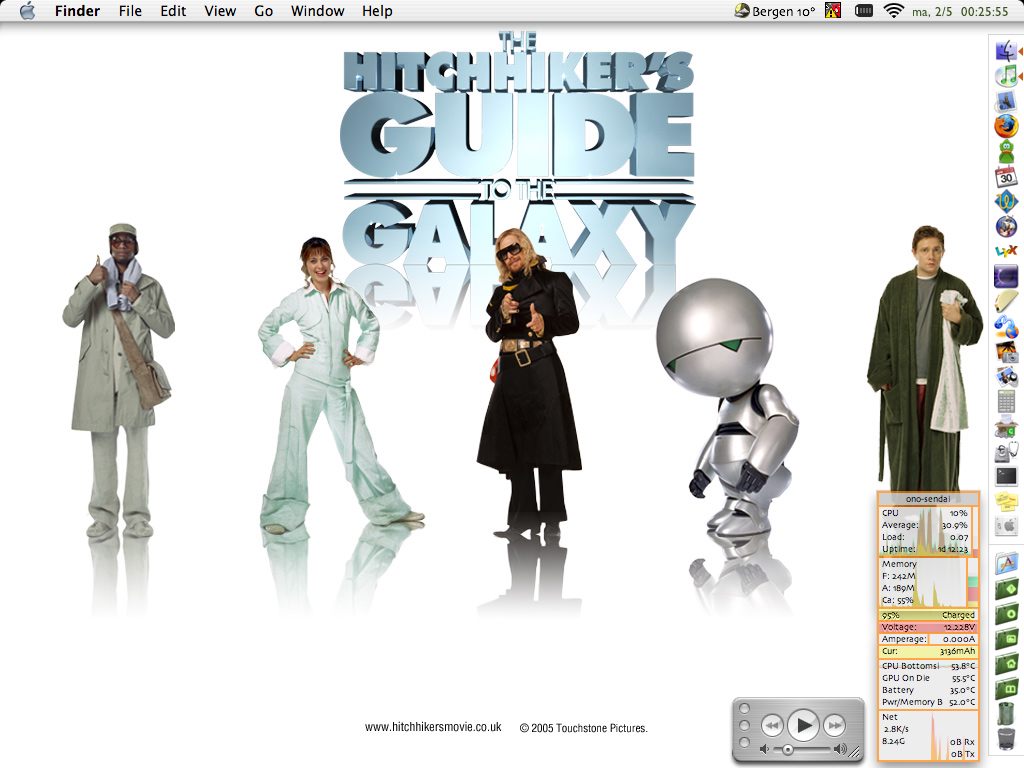Open the Finder application menu
Screen dimensions: 1024x768
[77, 11]
